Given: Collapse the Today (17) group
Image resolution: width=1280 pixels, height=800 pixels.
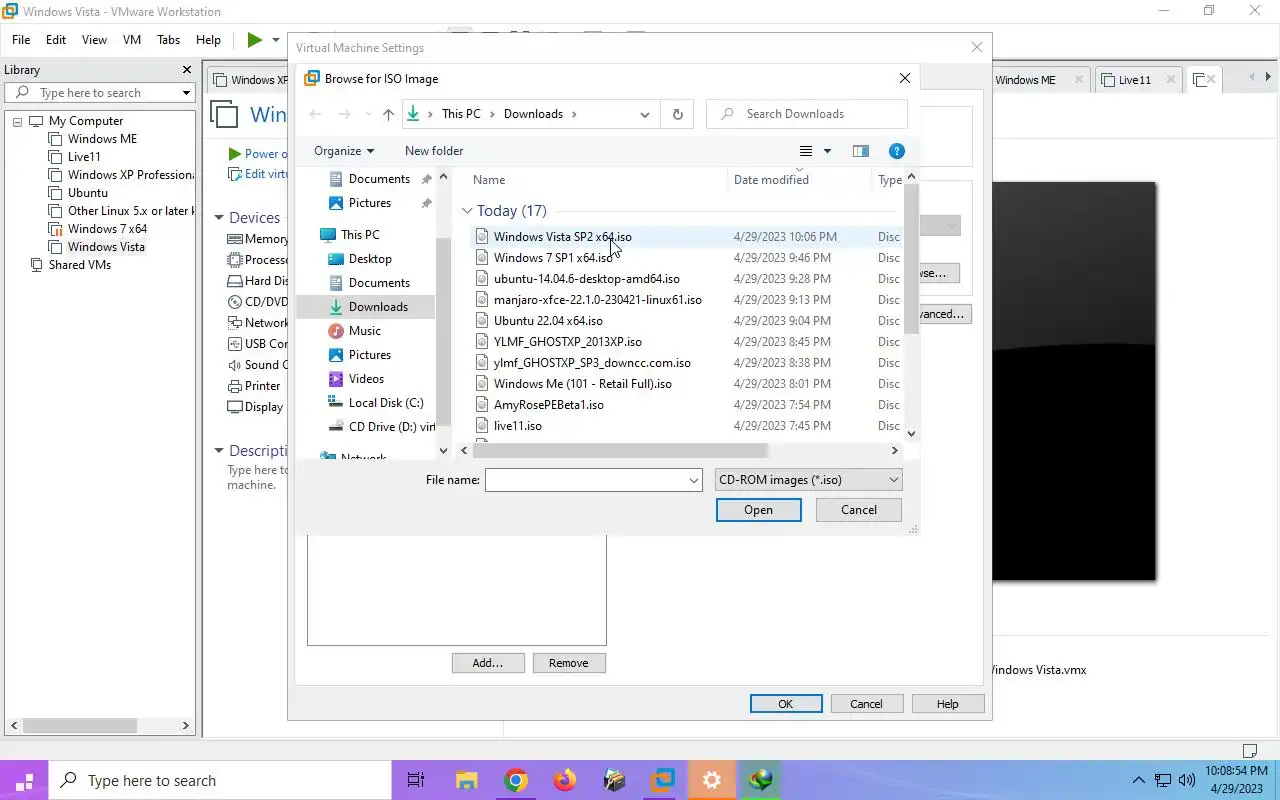Looking at the screenshot, I should 467,211.
